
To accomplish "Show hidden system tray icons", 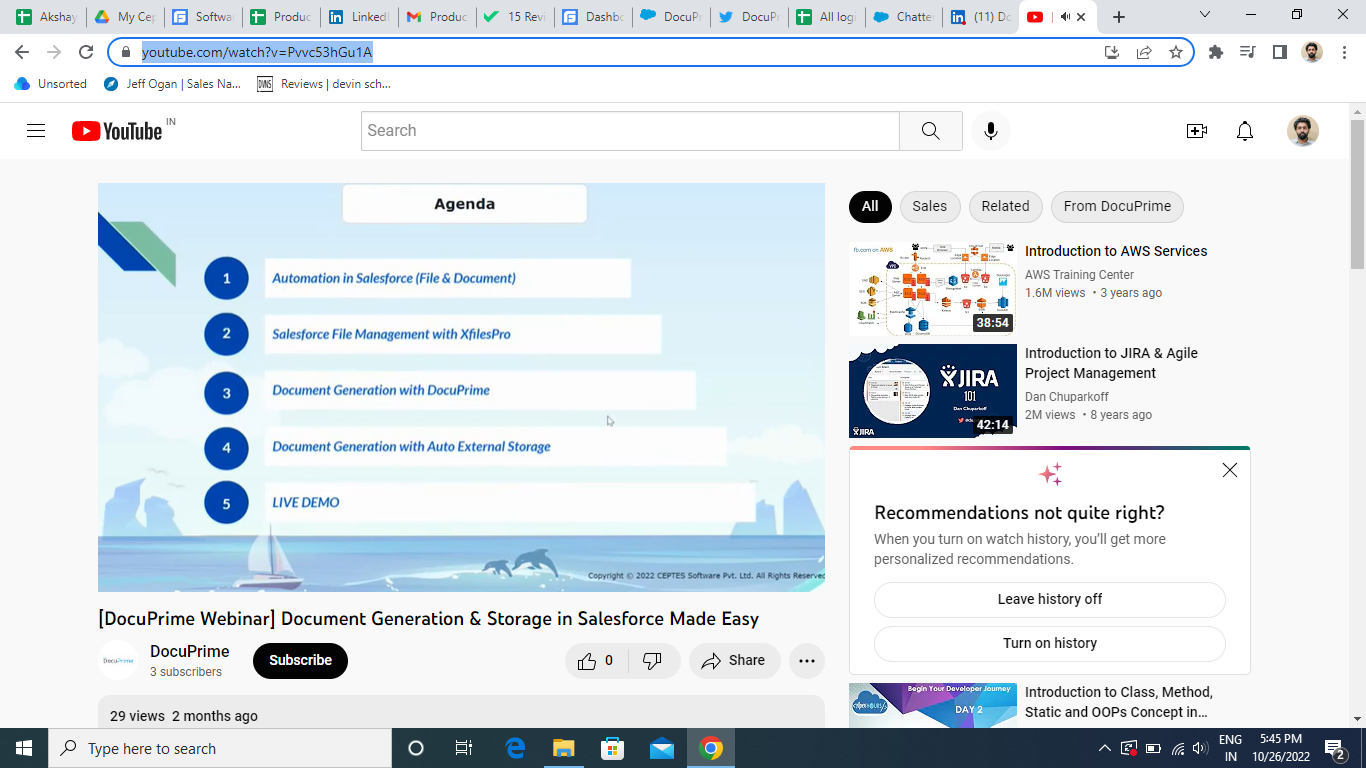I will point(1104,748).
